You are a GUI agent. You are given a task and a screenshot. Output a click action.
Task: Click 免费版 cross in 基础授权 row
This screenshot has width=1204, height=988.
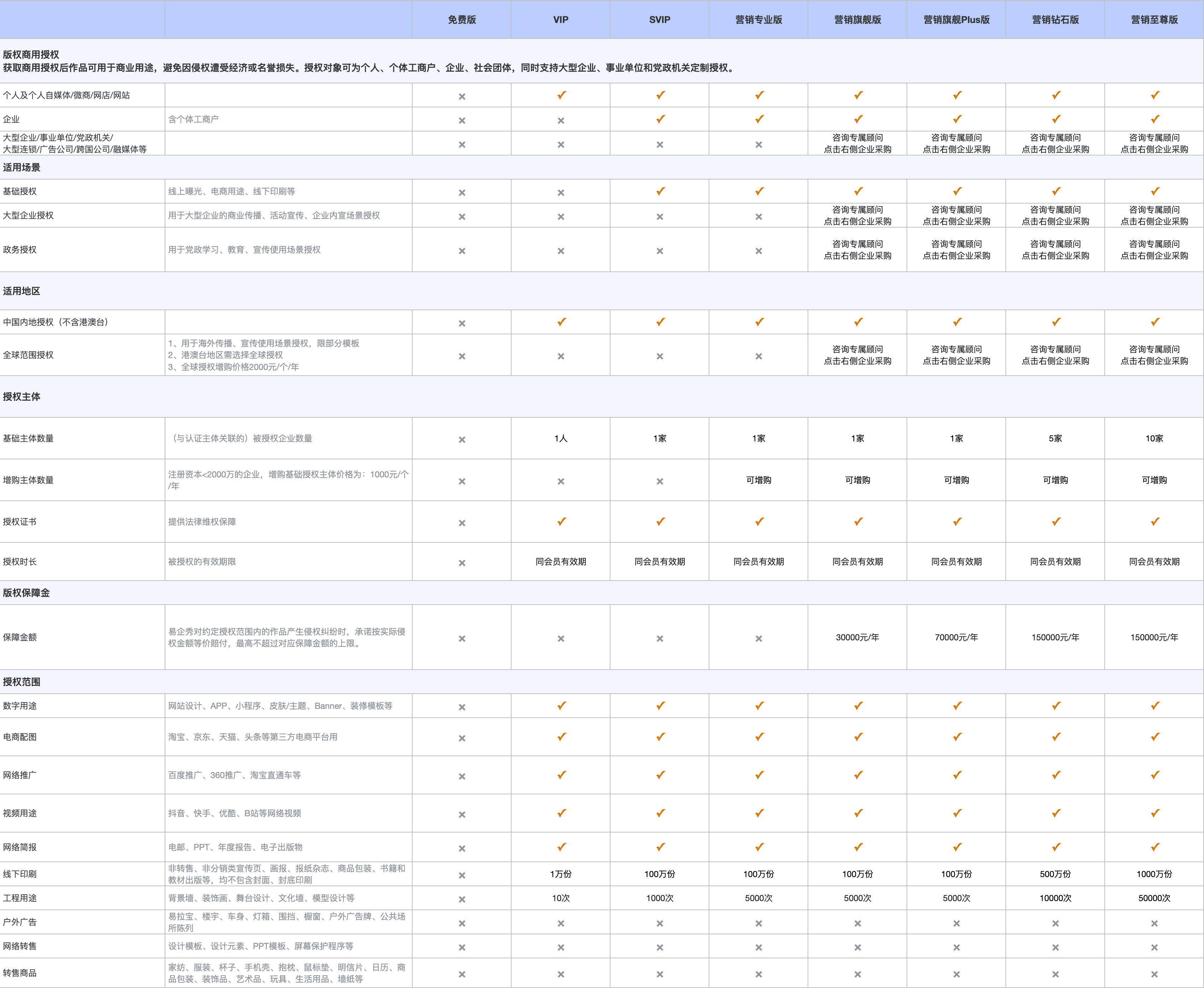pyautogui.click(x=462, y=193)
